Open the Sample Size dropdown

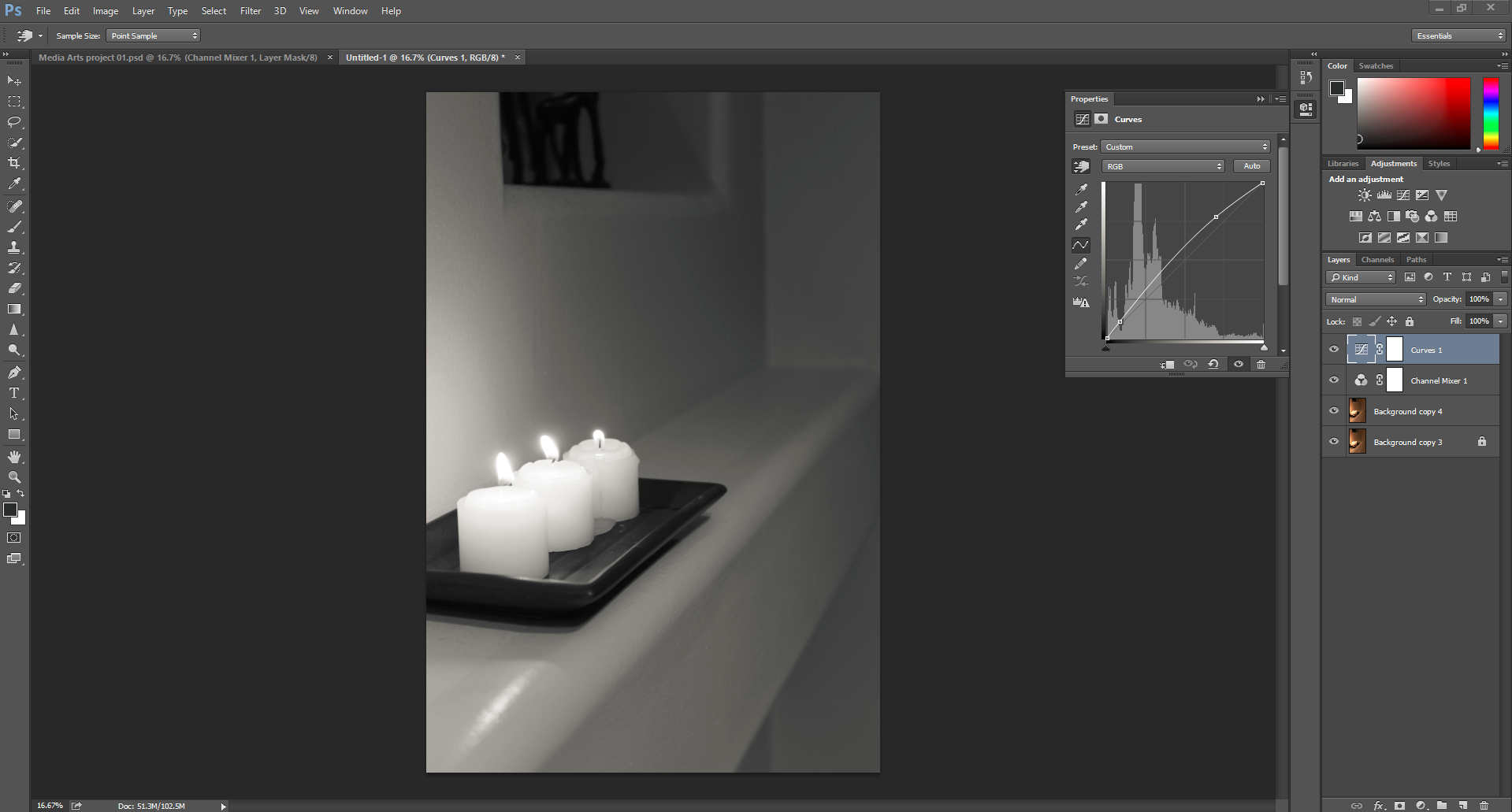pyautogui.click(x=154, y=35)
